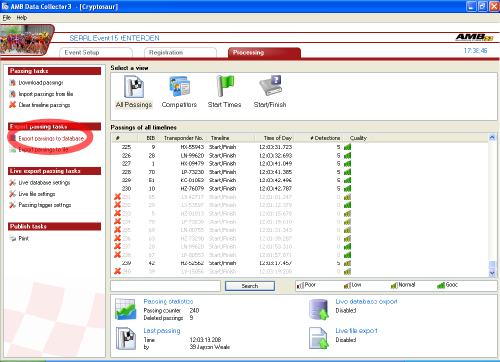Open the Competitors view
Image resolution: width=500 pixels, height=362 pixels.
coord(179,92)
